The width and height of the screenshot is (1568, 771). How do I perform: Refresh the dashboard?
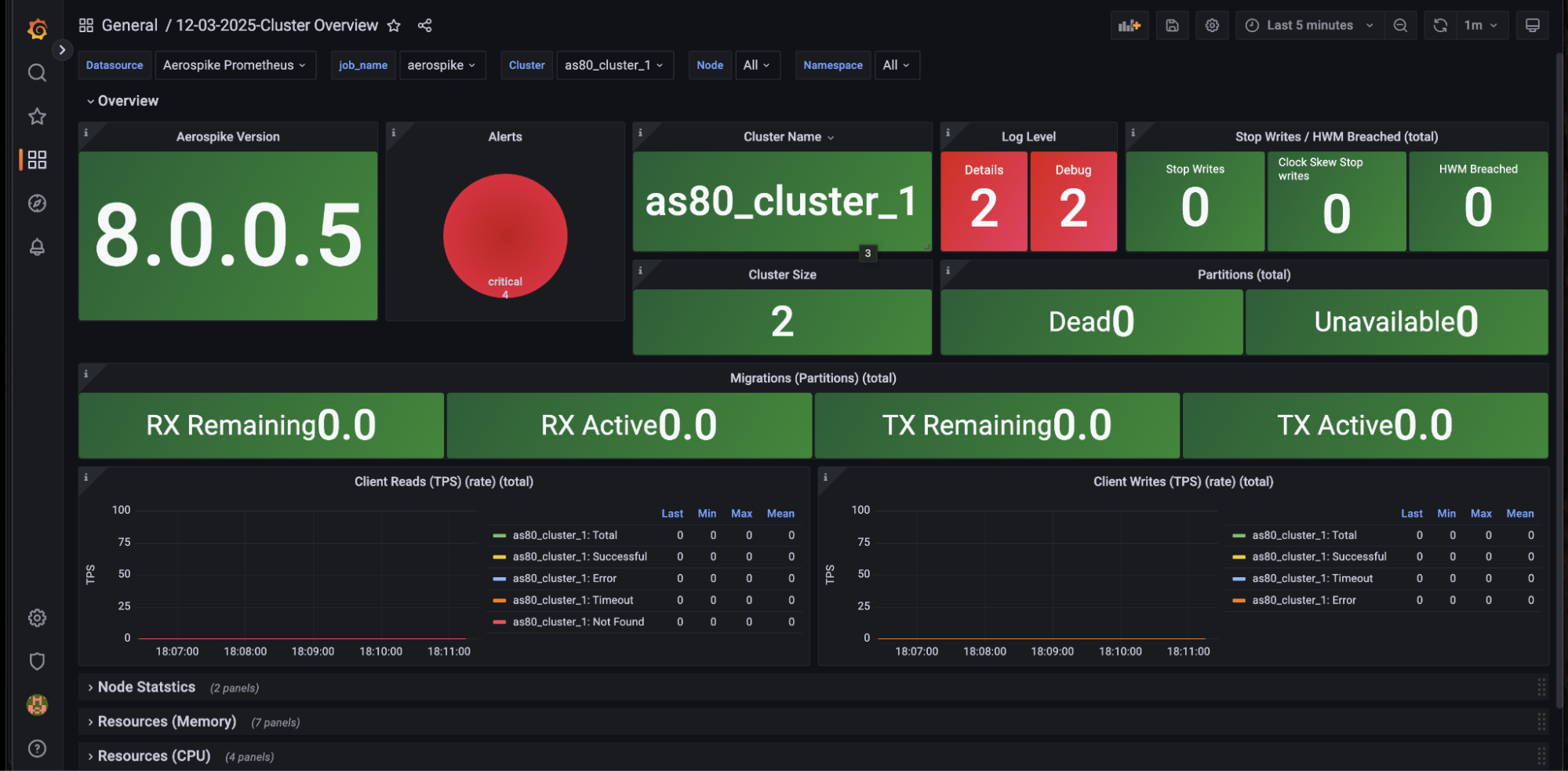1440,25
